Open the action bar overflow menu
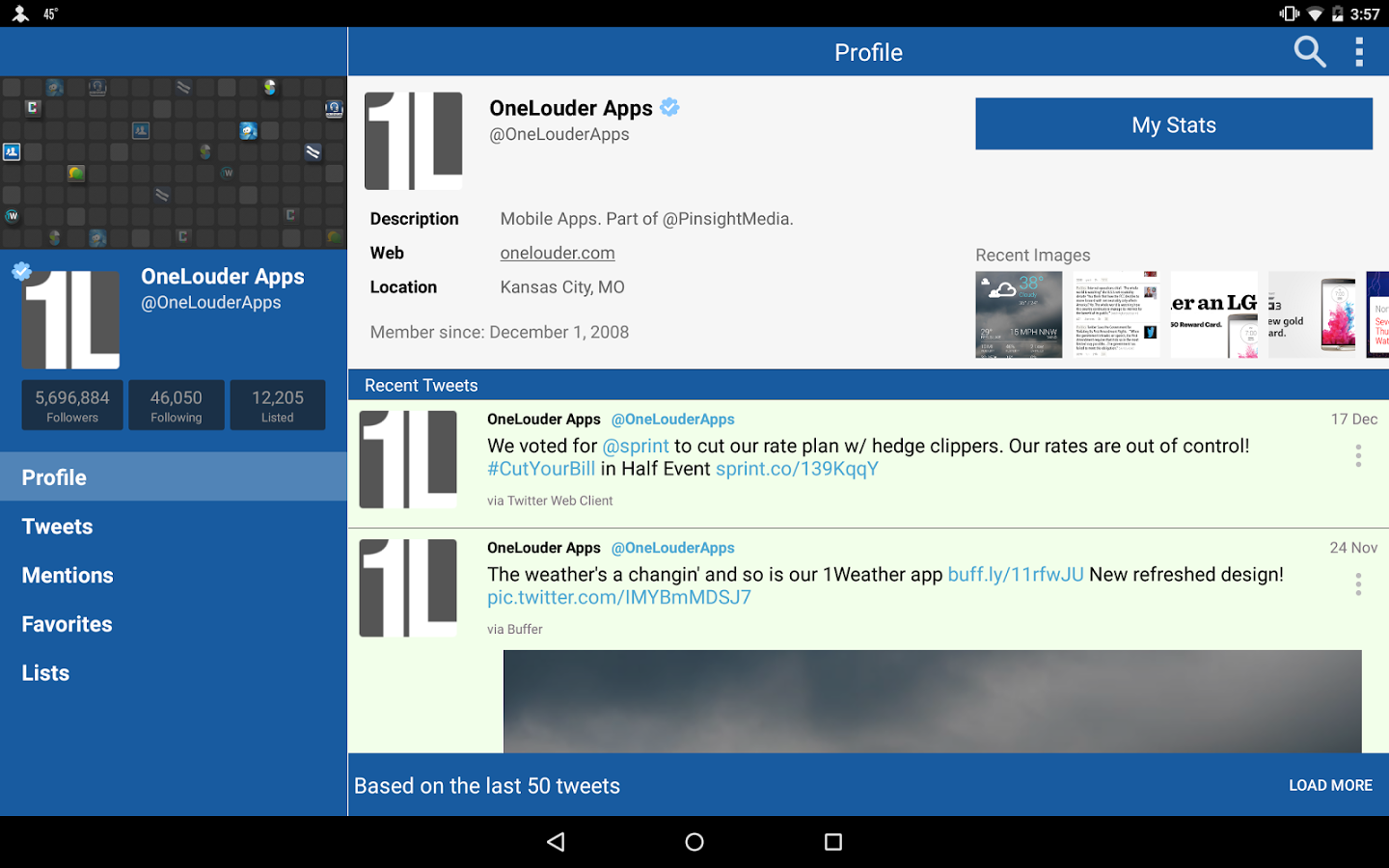Viewport: 1389px width, 868px height. pyautogui.click(x=1360, y=52)
